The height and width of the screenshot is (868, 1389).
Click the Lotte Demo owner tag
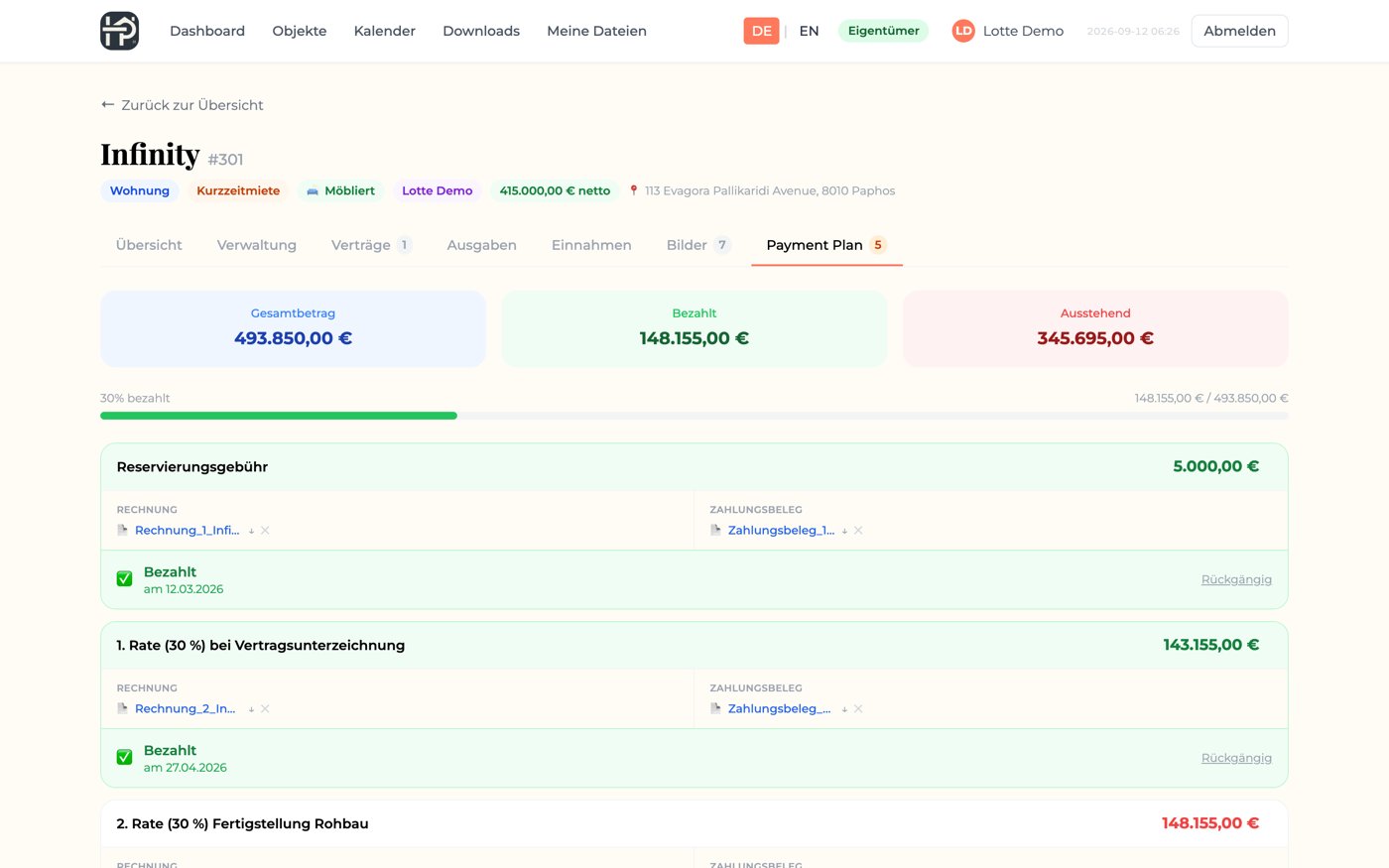click(437, 190)
